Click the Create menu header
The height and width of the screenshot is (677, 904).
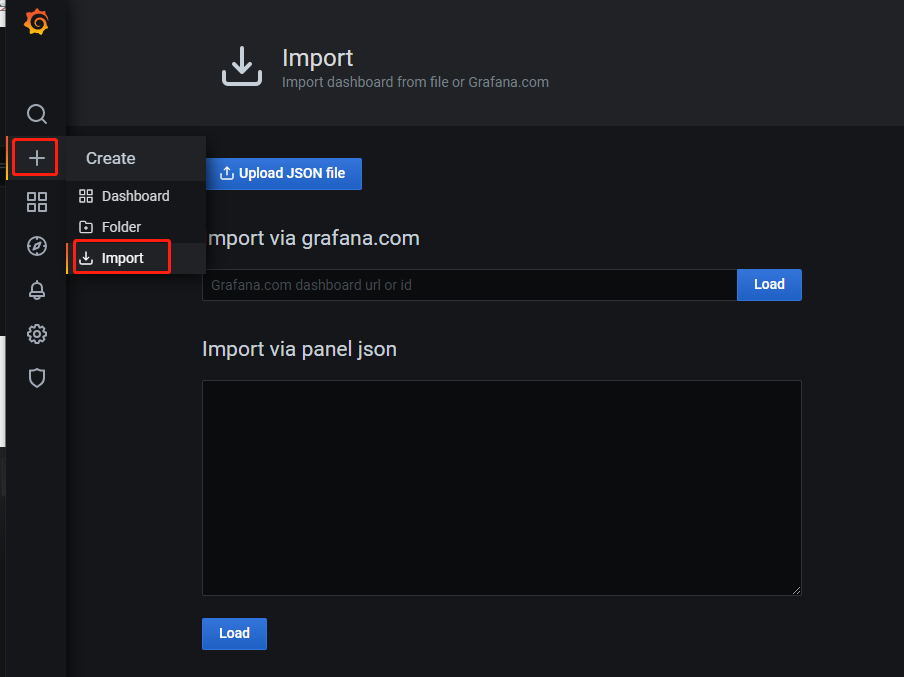coord(111,158)
